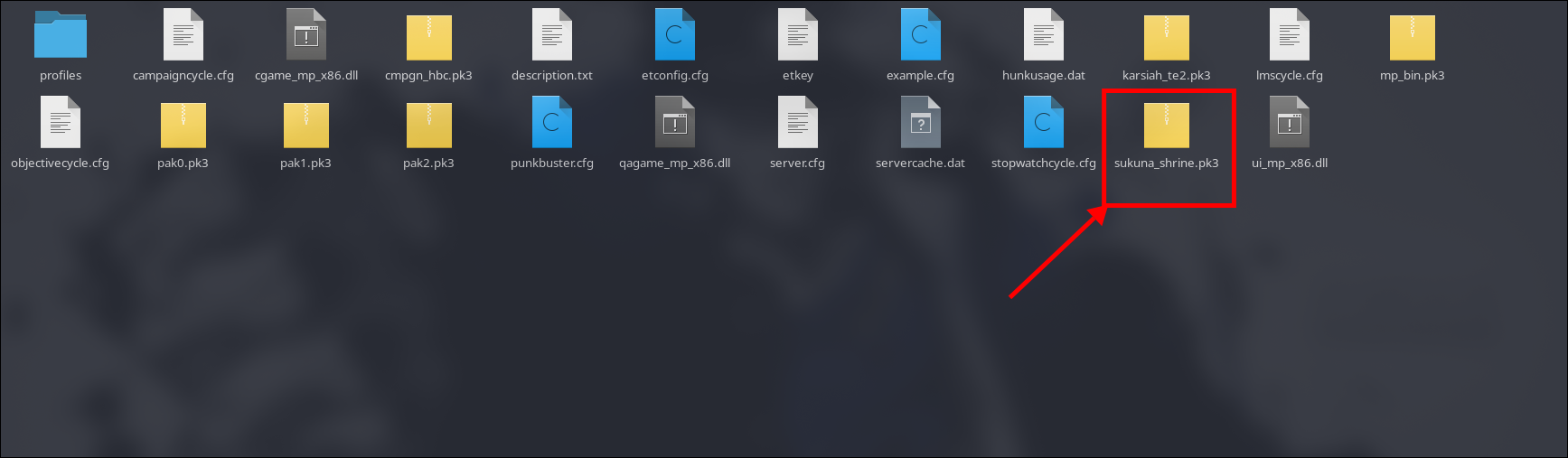Select the server.cfg file icon

[798, 123]
